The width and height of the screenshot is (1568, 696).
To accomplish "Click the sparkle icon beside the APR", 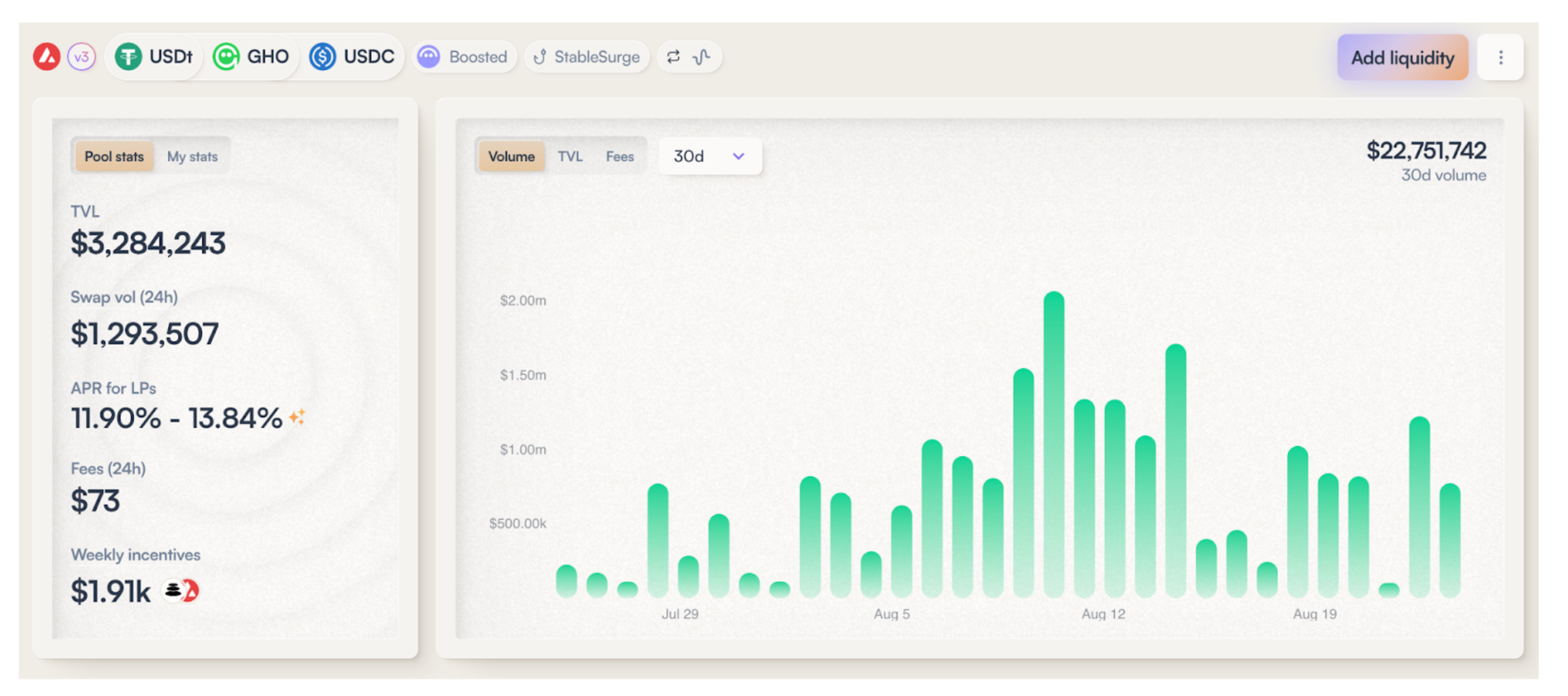I will [297, 417].
